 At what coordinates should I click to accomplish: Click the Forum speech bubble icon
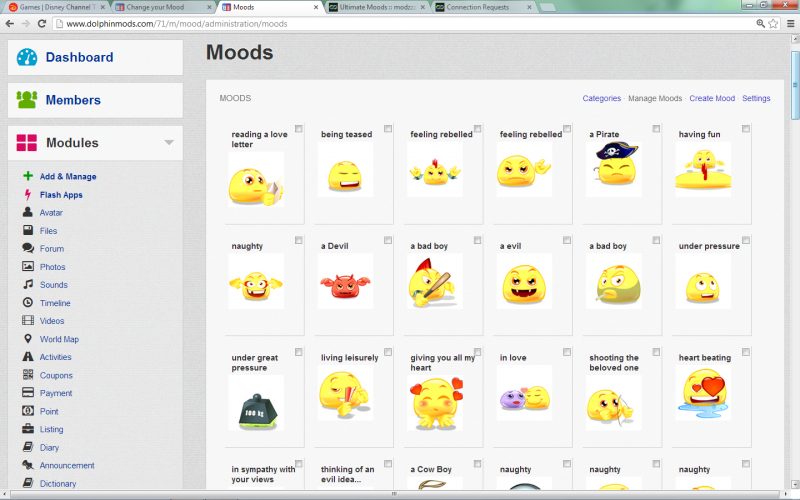(x=28, y=248)
